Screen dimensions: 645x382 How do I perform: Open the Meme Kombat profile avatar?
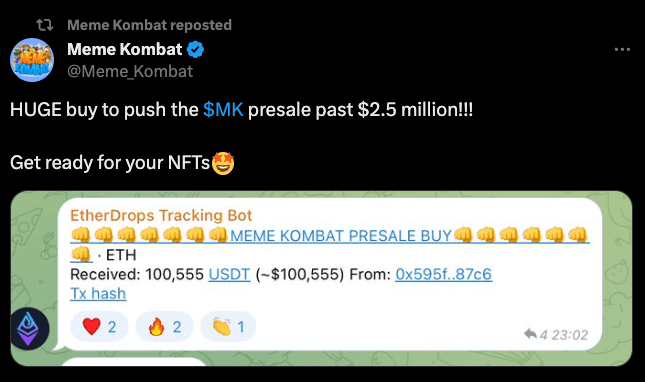pyautogui.click(x=32, y=60)
